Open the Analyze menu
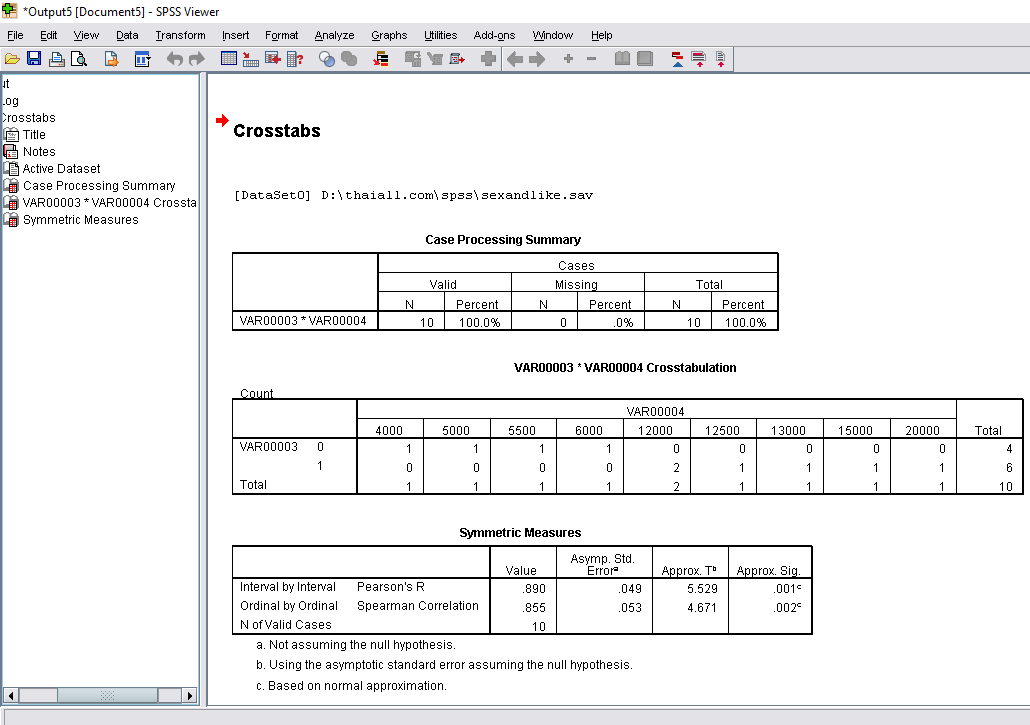Screen dimensions: 1030x725 (x=334, y=35)
